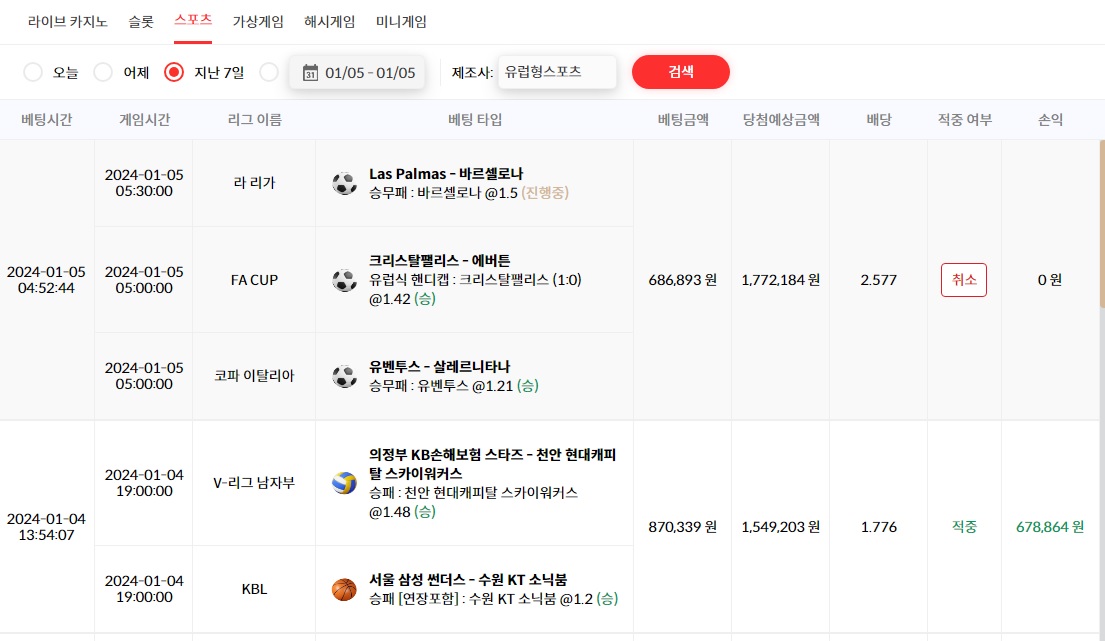
Task: Select the custom date range radio button
Action: coord(268,72)
